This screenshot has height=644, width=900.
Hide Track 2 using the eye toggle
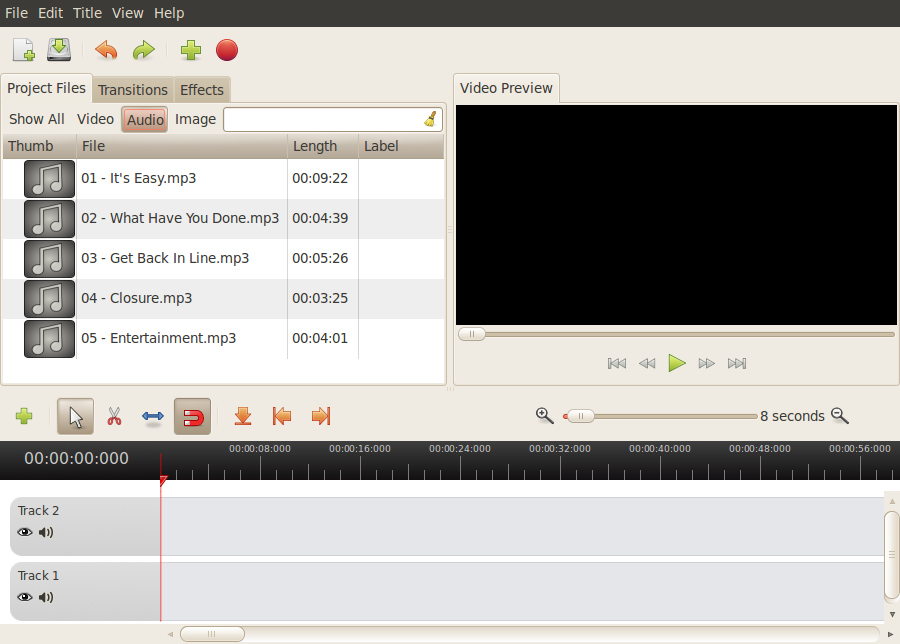(x=24, y=532)
